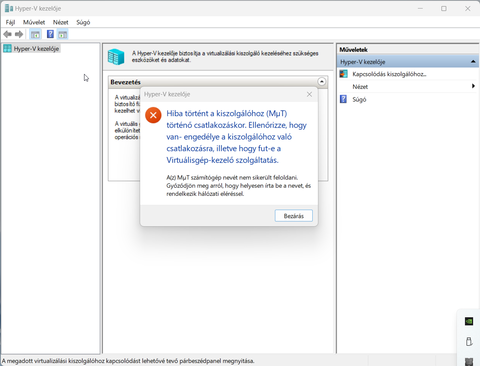Viewport: 480px width, 366px height.
Task: Open the Művelet menu
Action: (x=34, y=22)
